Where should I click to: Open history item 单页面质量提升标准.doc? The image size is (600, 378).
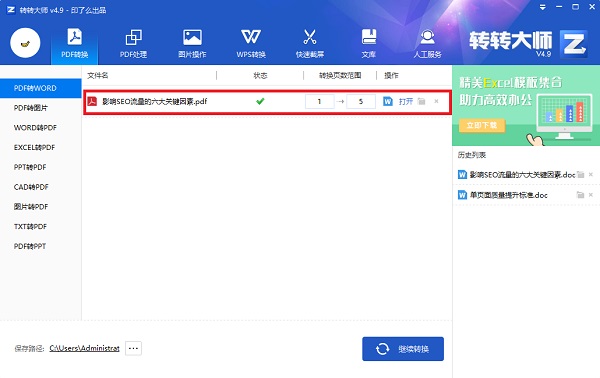(x=509, y=195)
